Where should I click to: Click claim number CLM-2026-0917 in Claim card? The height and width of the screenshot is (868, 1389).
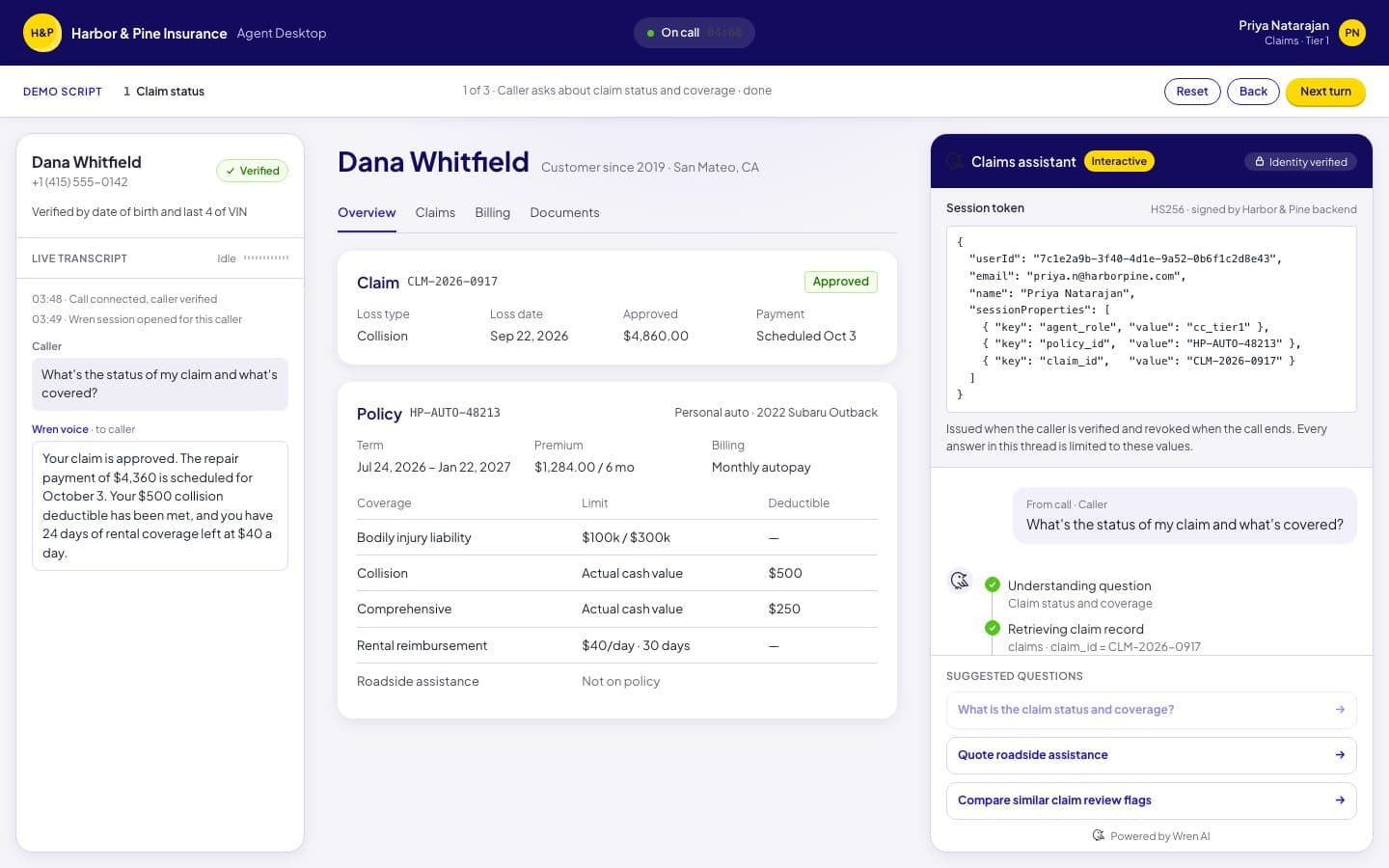pyautogui.click(x=452, y=282)
